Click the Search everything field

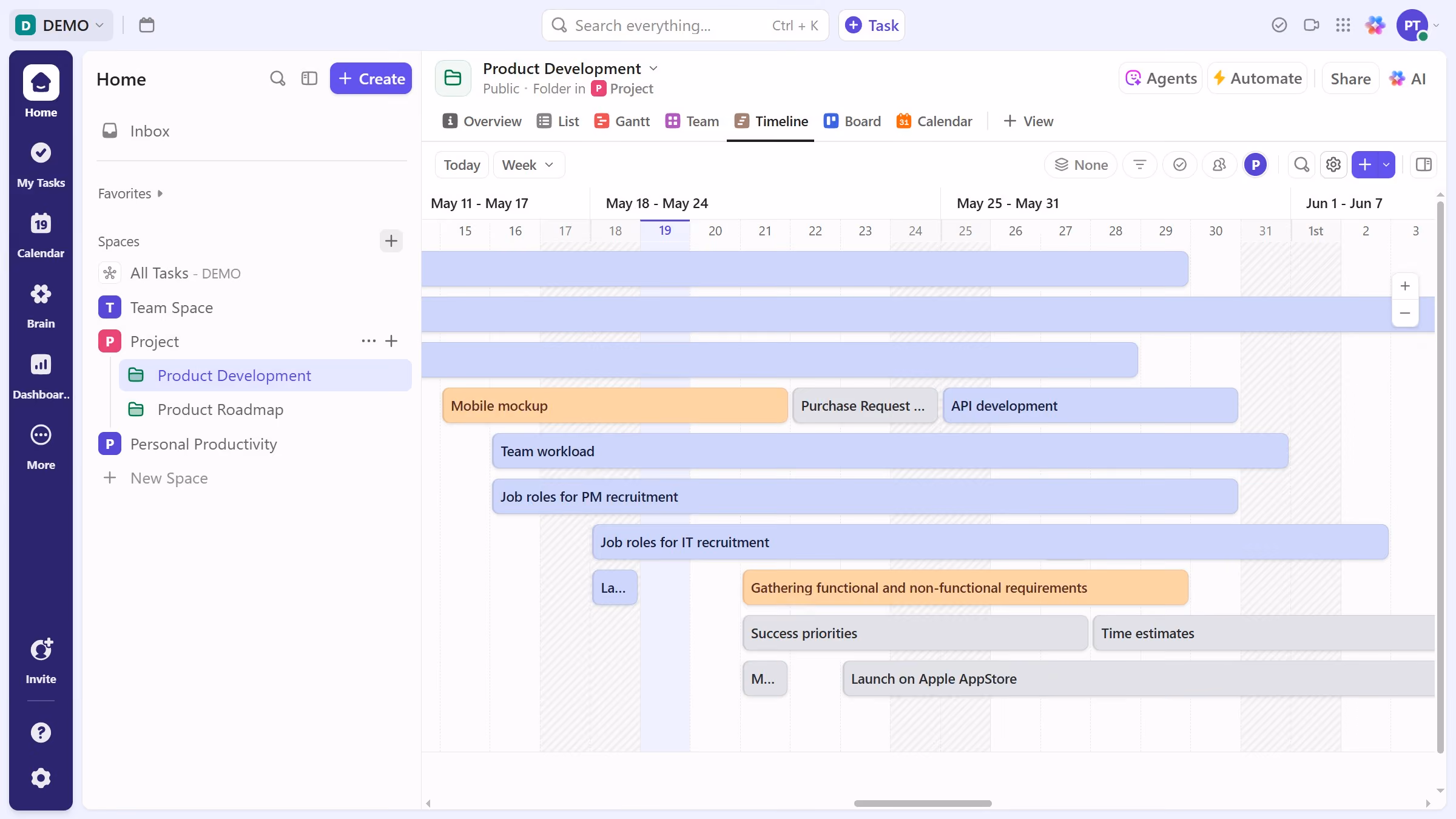(685, 25)
